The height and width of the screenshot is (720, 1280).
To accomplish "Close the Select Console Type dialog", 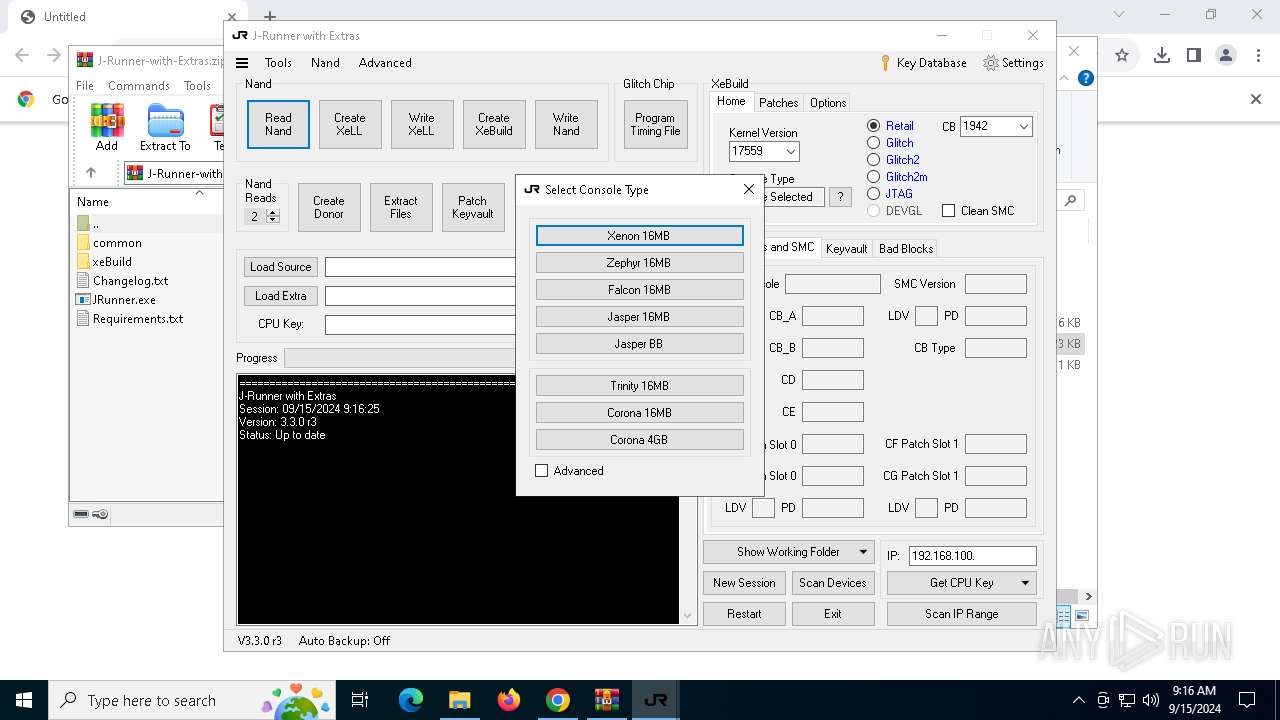I will tap(748, 189).
